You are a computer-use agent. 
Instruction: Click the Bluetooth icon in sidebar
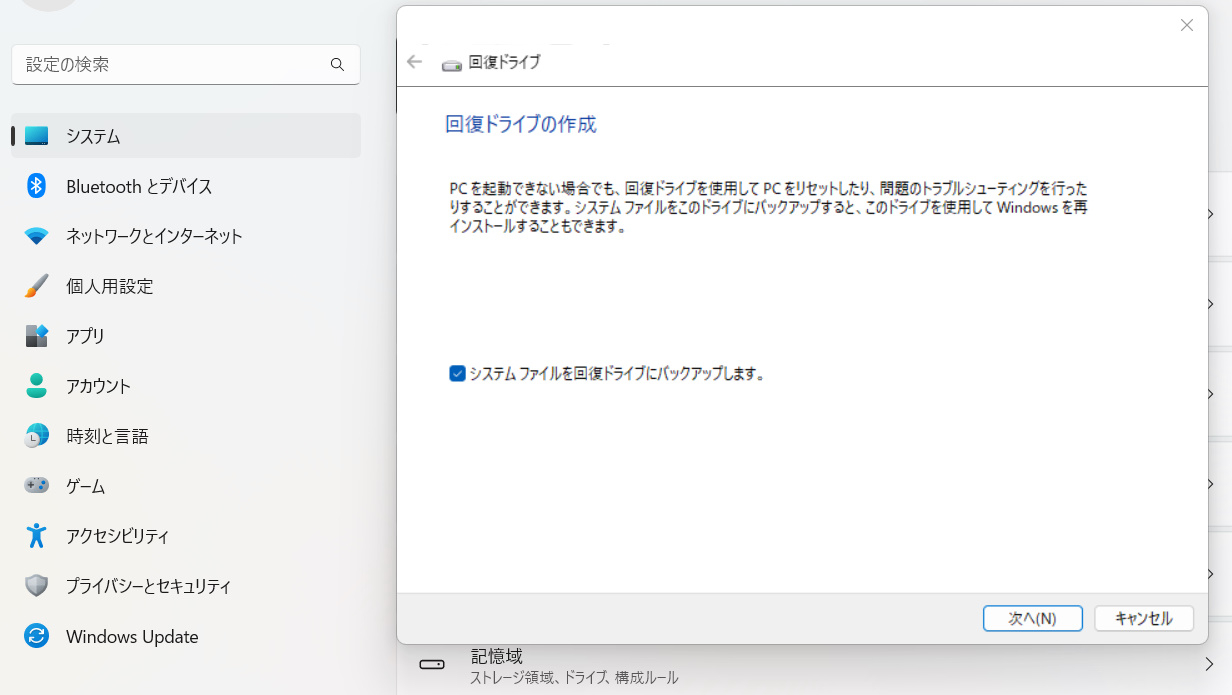pyautogui.click(x=37, y=186)
